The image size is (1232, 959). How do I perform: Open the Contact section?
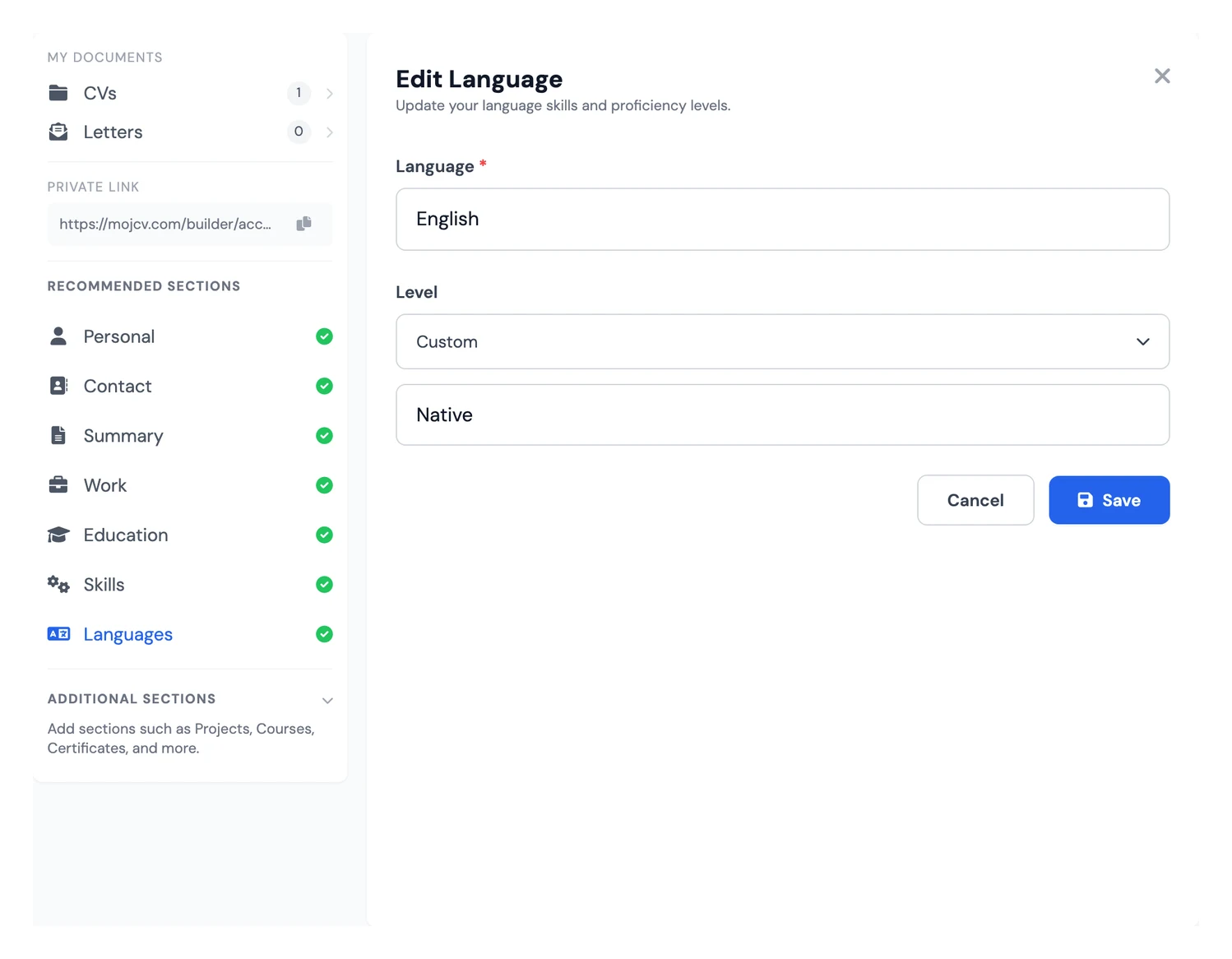point(190,386)
